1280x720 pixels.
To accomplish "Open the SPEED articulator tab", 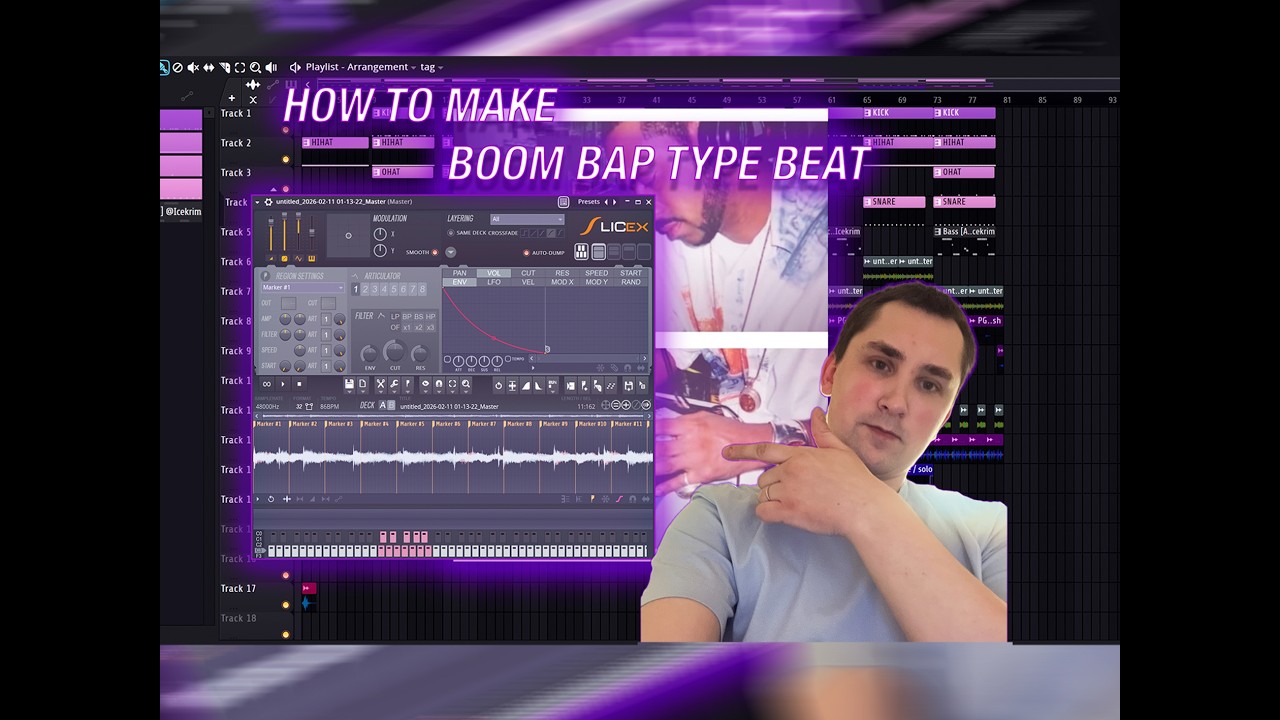I will 596,273.
